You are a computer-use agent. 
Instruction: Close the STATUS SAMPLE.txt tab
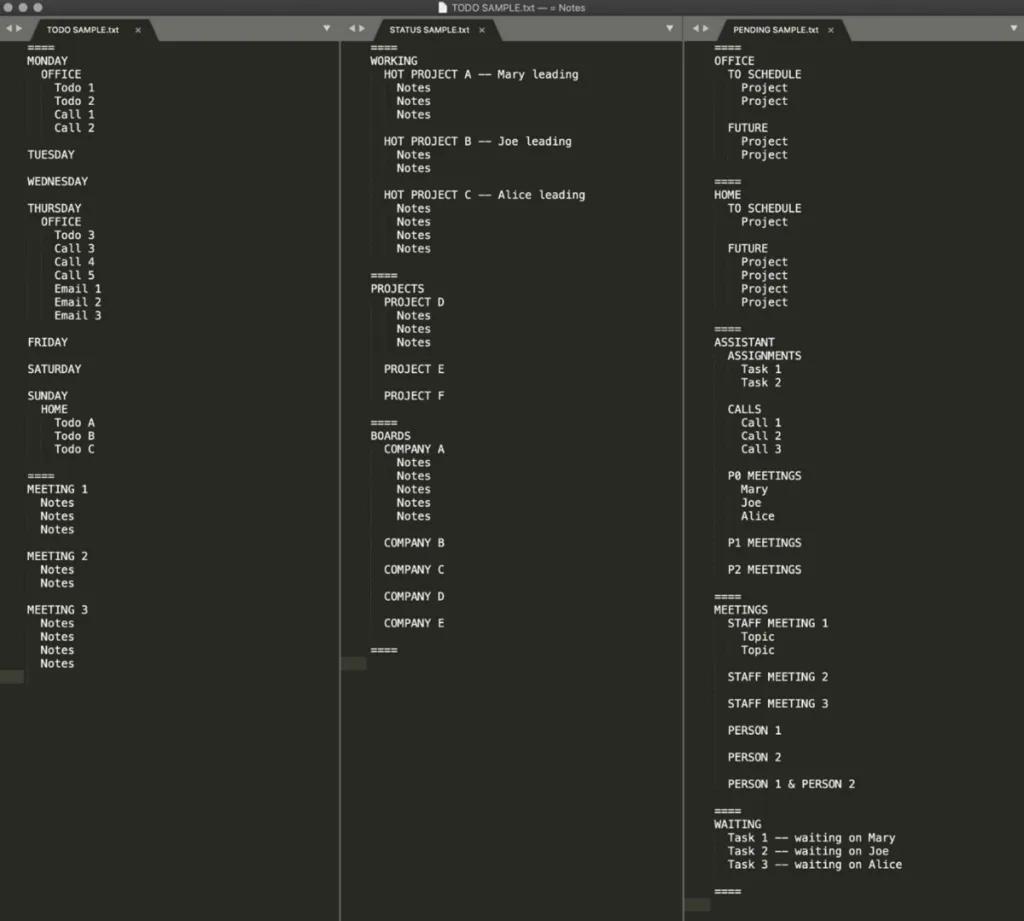[x=481, y=30]
